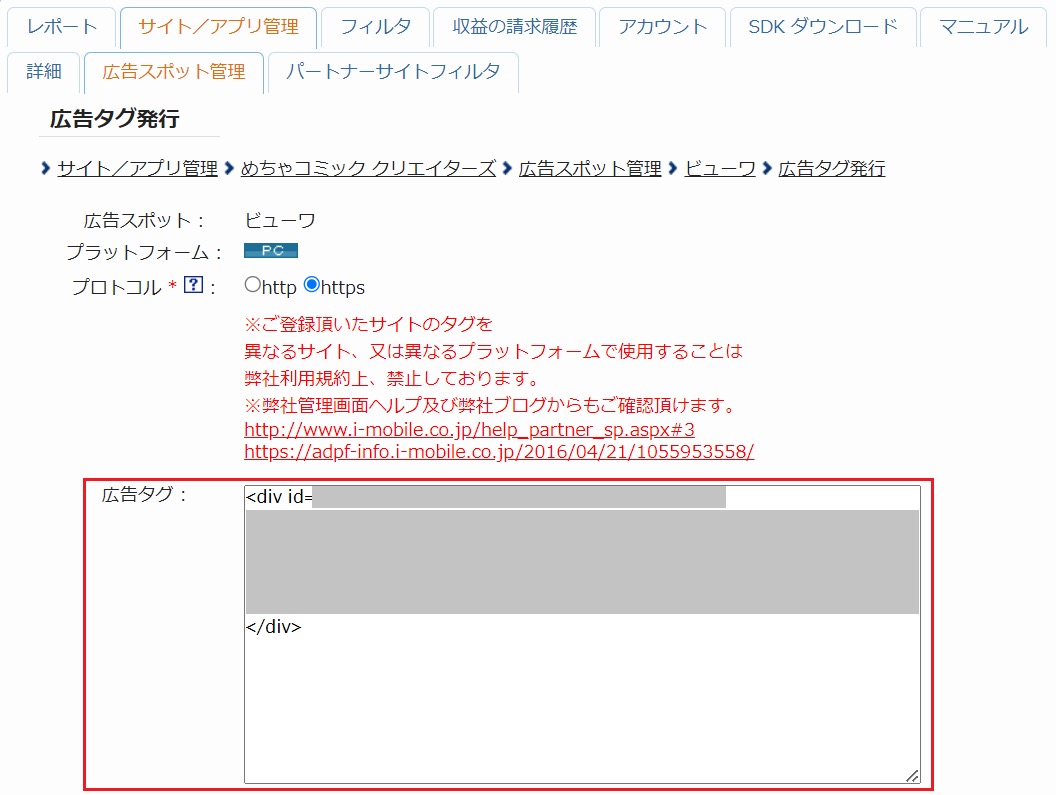Click the めちゃコミック クリエイターズ breadcrumb link
Image resolution: width=1056 pixels, height=795 pixels.
(x=368, y=168)
